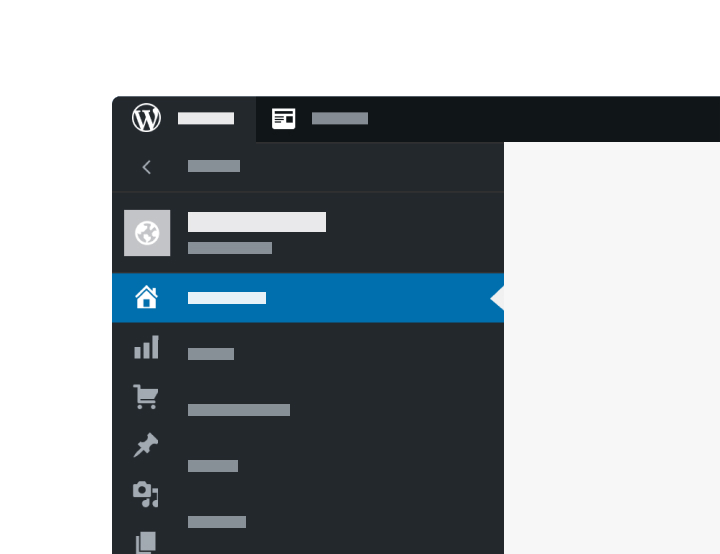Click the gray site address bar under title
The height and width of the screenshot is (554, 720).
(230, 248)
